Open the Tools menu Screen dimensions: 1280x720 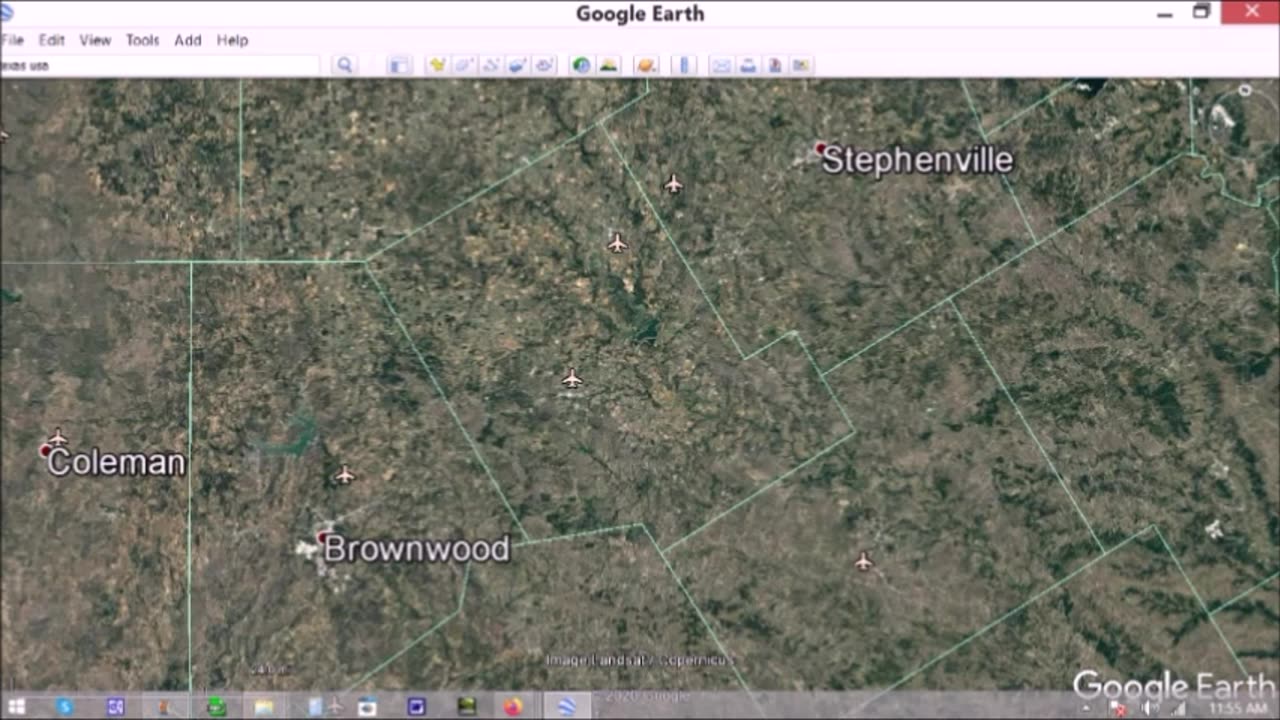(x=142, y=40)
